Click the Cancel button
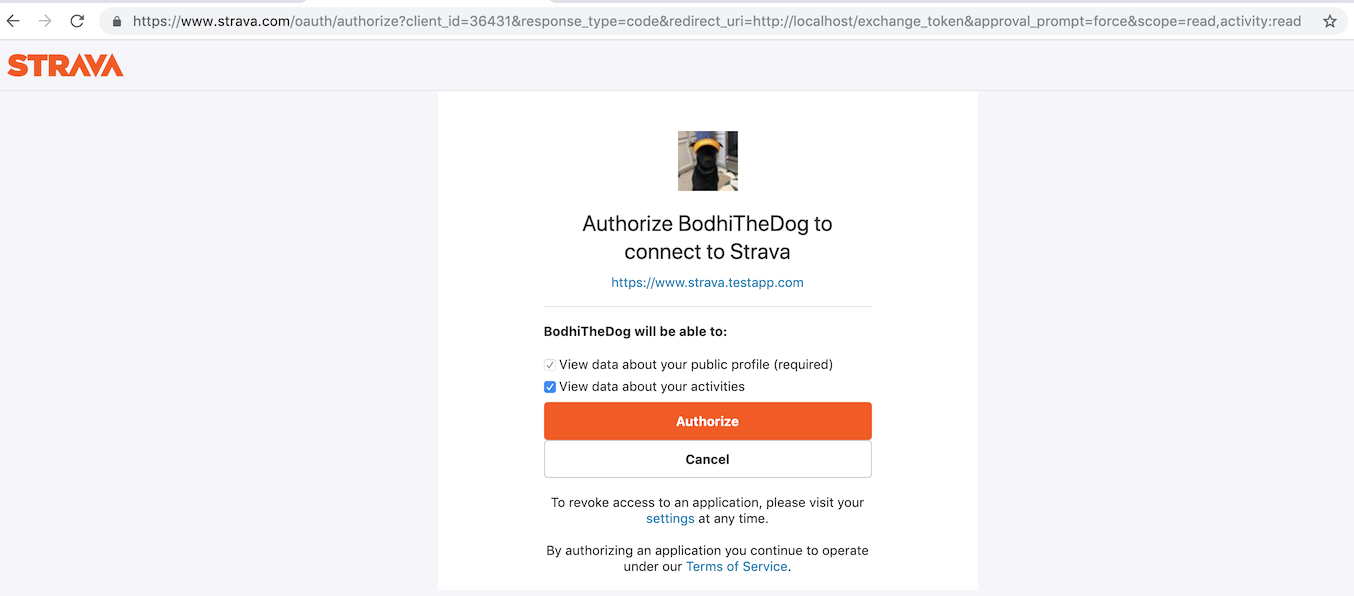This screenshot has width=1354, height=596. tap(708, 459)
